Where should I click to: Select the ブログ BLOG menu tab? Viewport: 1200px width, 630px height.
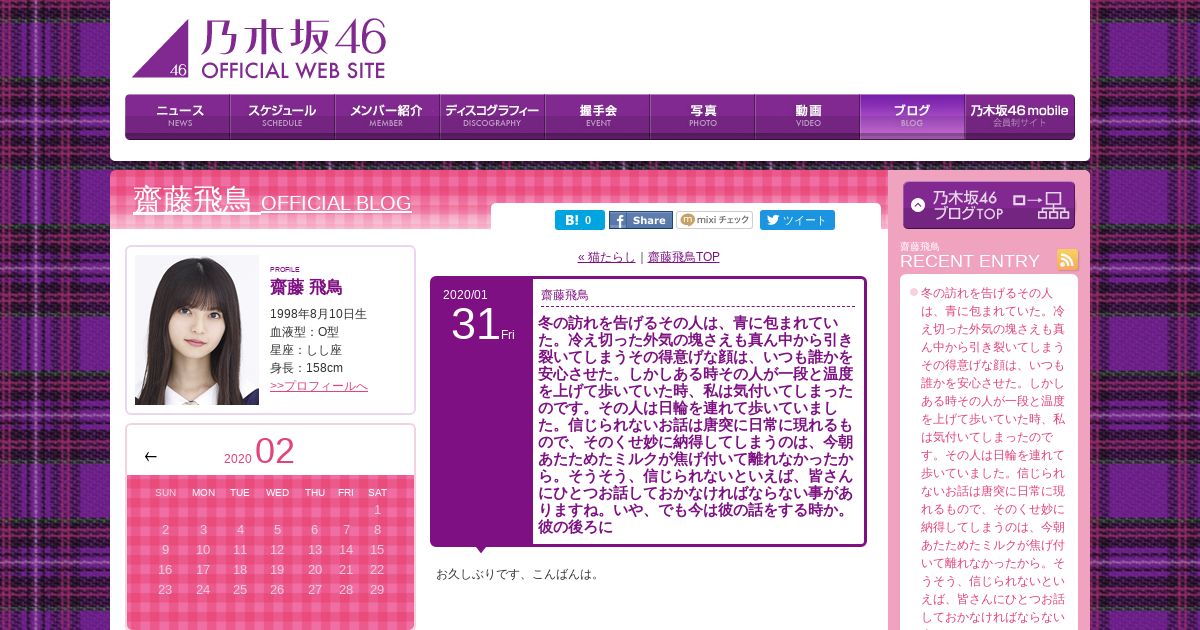(912, 116)
